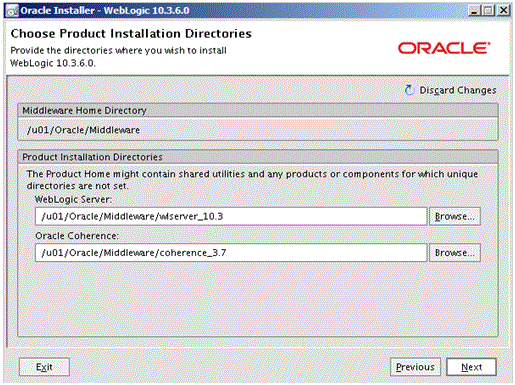The height and width of the screenshot is (385, 515).
Task: Focus the Oracle Coherence path field
Action: [x=231, y=253]
